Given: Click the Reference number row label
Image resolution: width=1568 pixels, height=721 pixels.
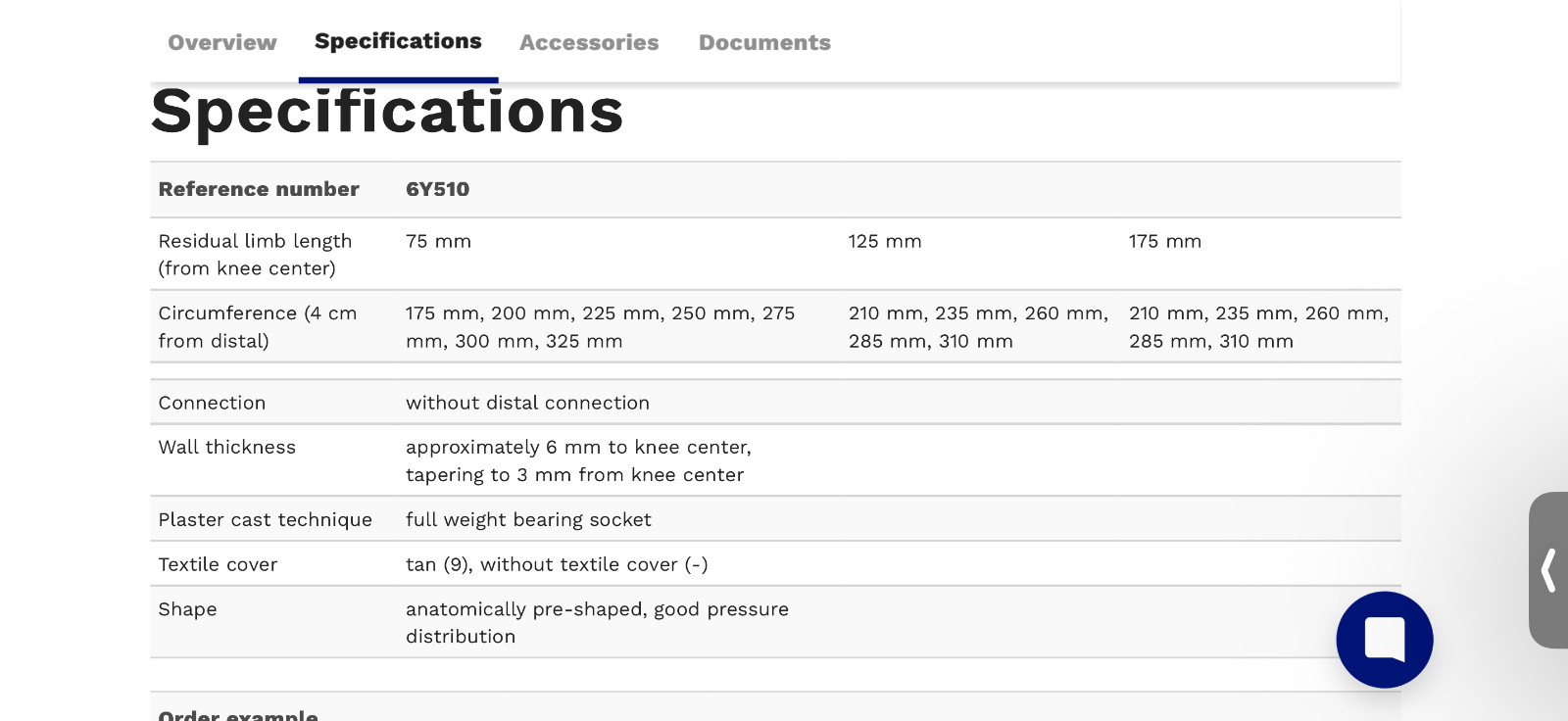Looking at the screenshot, I should click(x=259, y=189).
